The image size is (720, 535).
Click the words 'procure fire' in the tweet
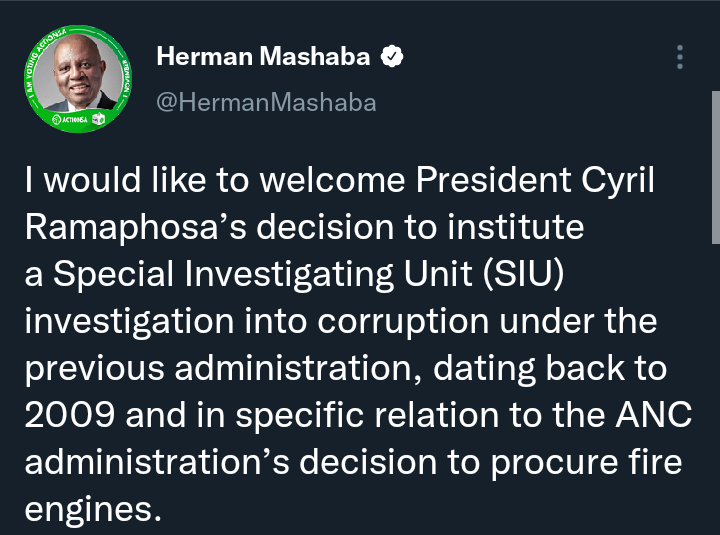[x=586, y=463]
